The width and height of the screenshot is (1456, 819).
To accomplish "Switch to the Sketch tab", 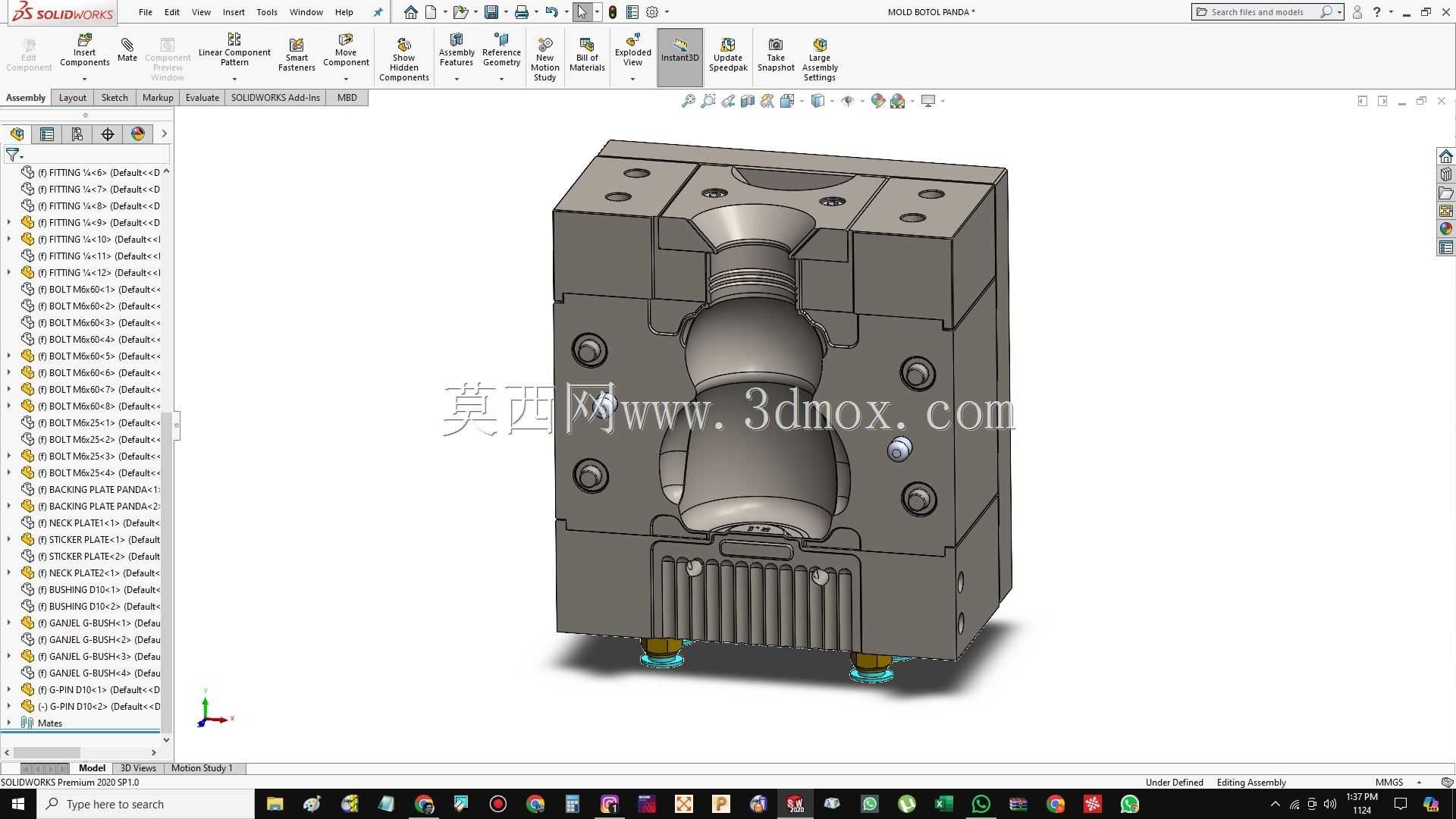I will pos(115,98).
